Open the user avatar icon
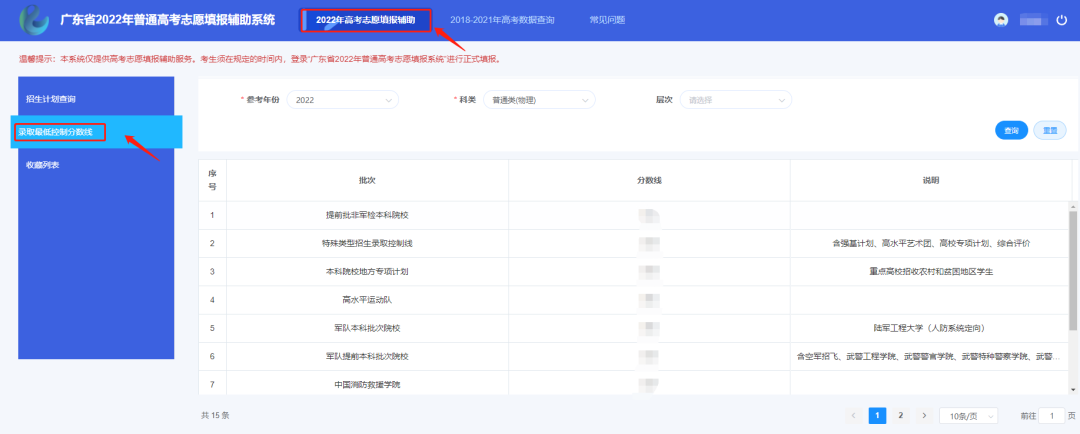The image size is (1080, 434). coord(1001,20)
